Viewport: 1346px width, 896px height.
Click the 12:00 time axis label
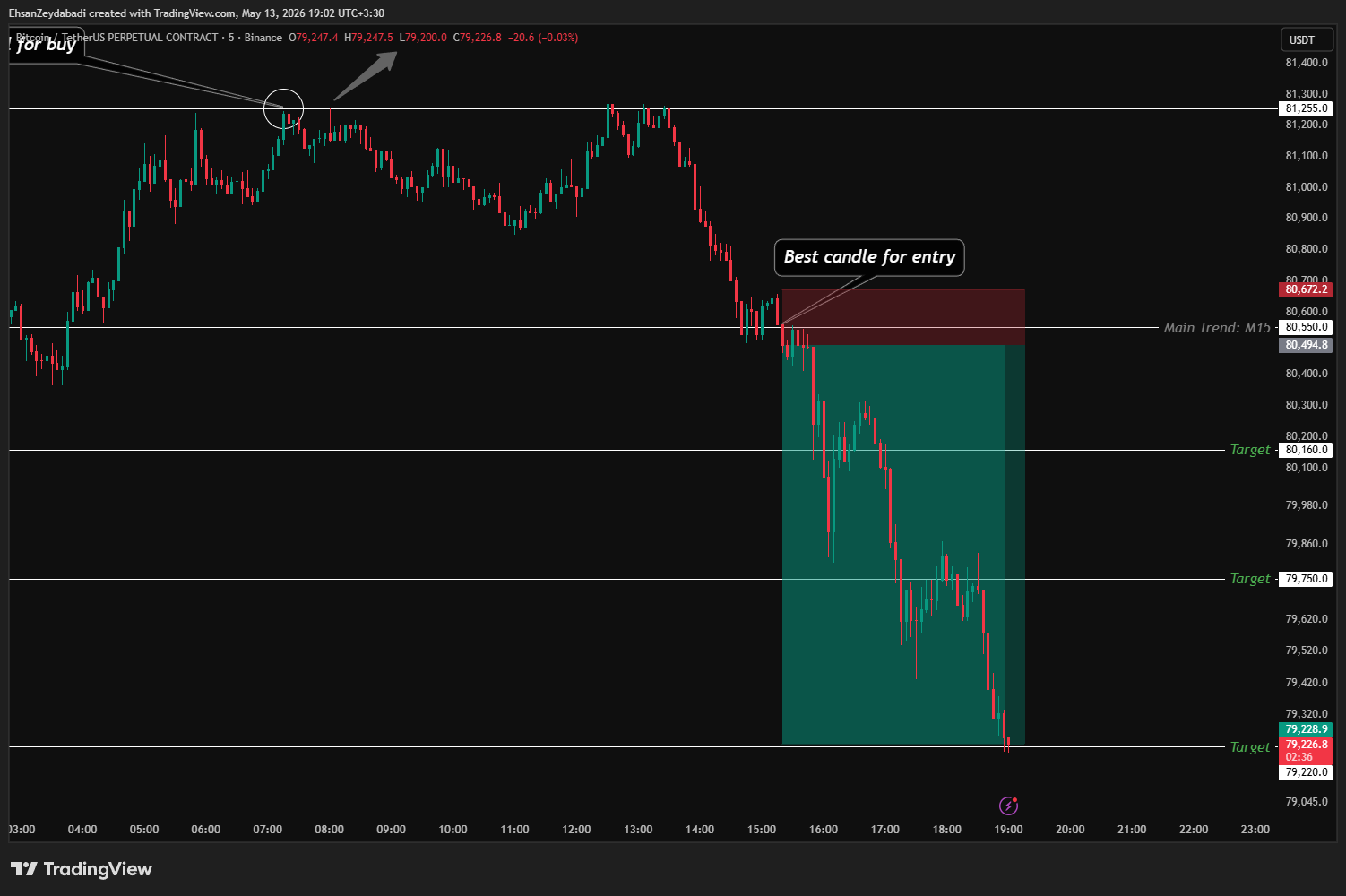click(x=576, y=830)
